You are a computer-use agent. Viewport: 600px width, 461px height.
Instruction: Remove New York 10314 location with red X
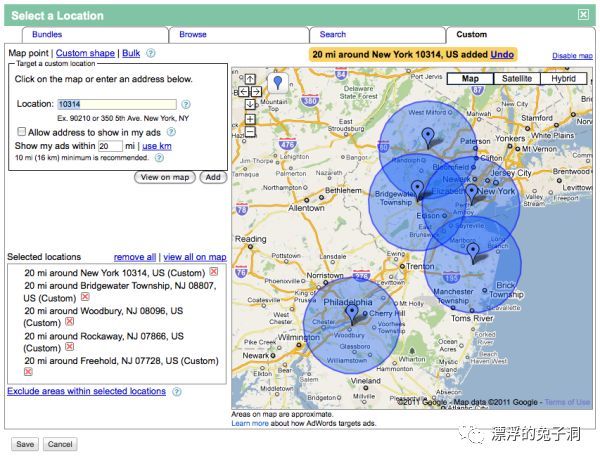point(214,272)
